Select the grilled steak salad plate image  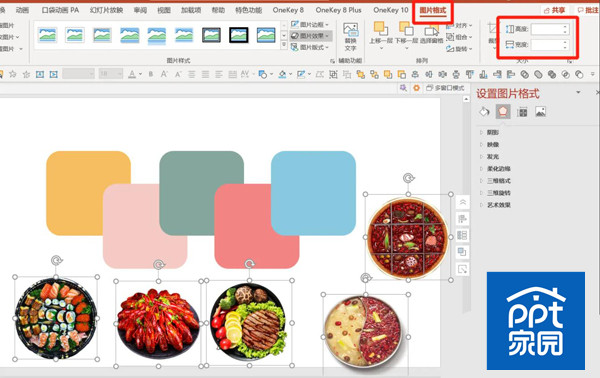(249, 323)
